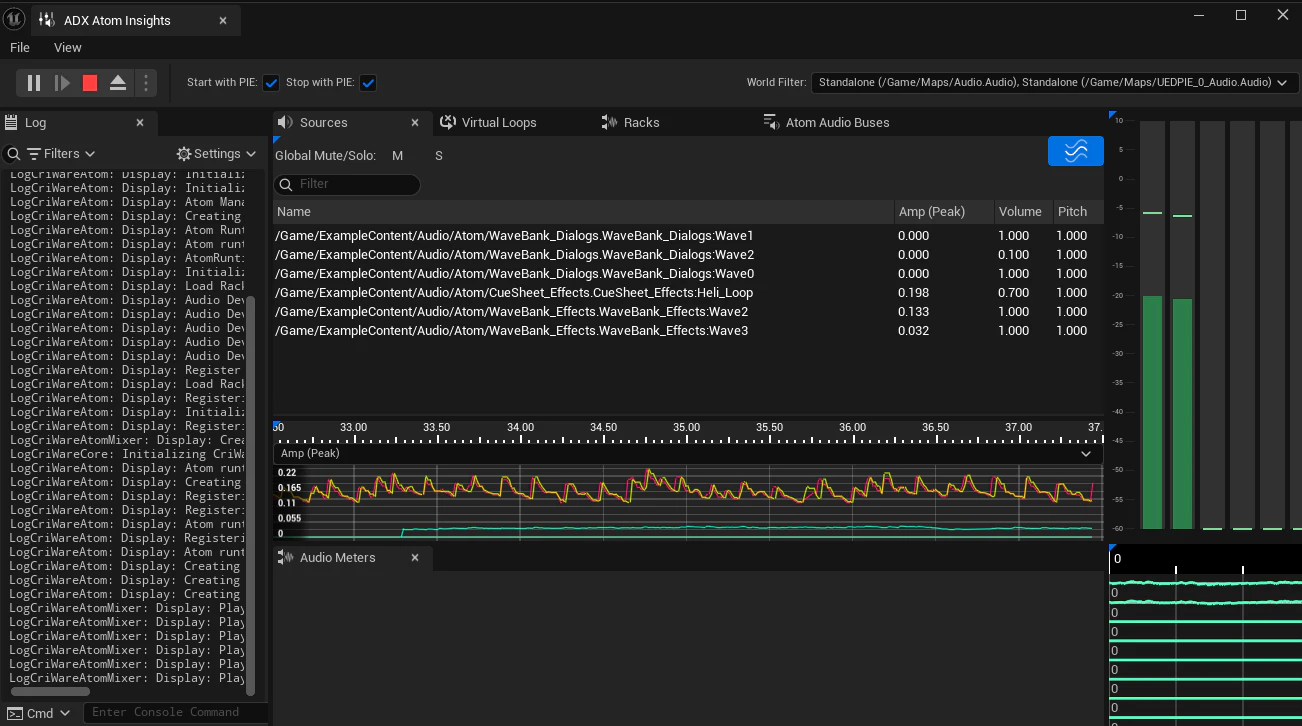Open the Cmd console type dropdown
This screenshot has width=1302, height=726.
pos(39,713)
